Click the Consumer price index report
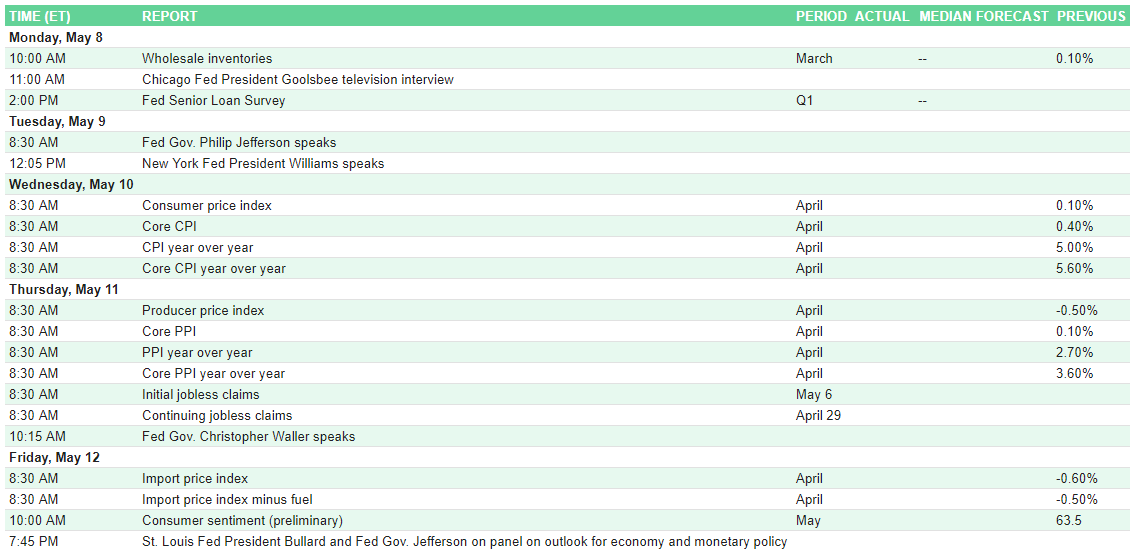Screen dimensions: 1136x551 click(x=207, y=206)
